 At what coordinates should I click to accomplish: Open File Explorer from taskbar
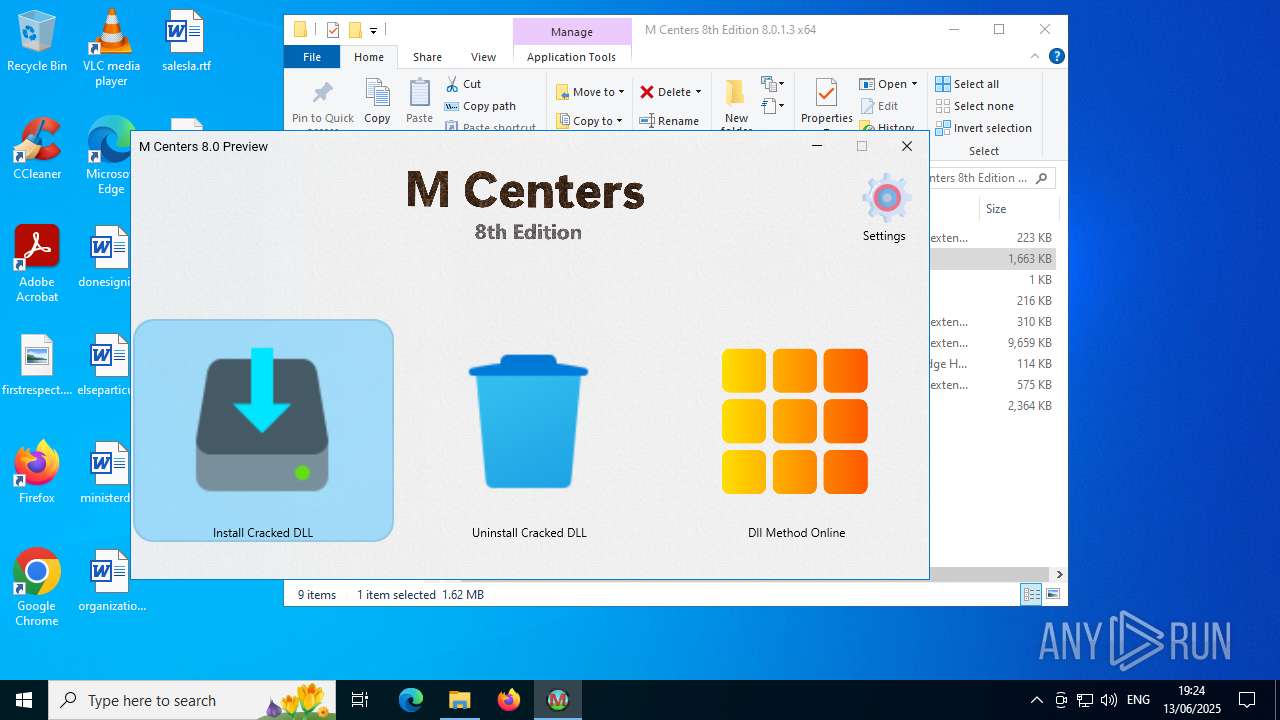pyautogui.click(x=459, y=700)
